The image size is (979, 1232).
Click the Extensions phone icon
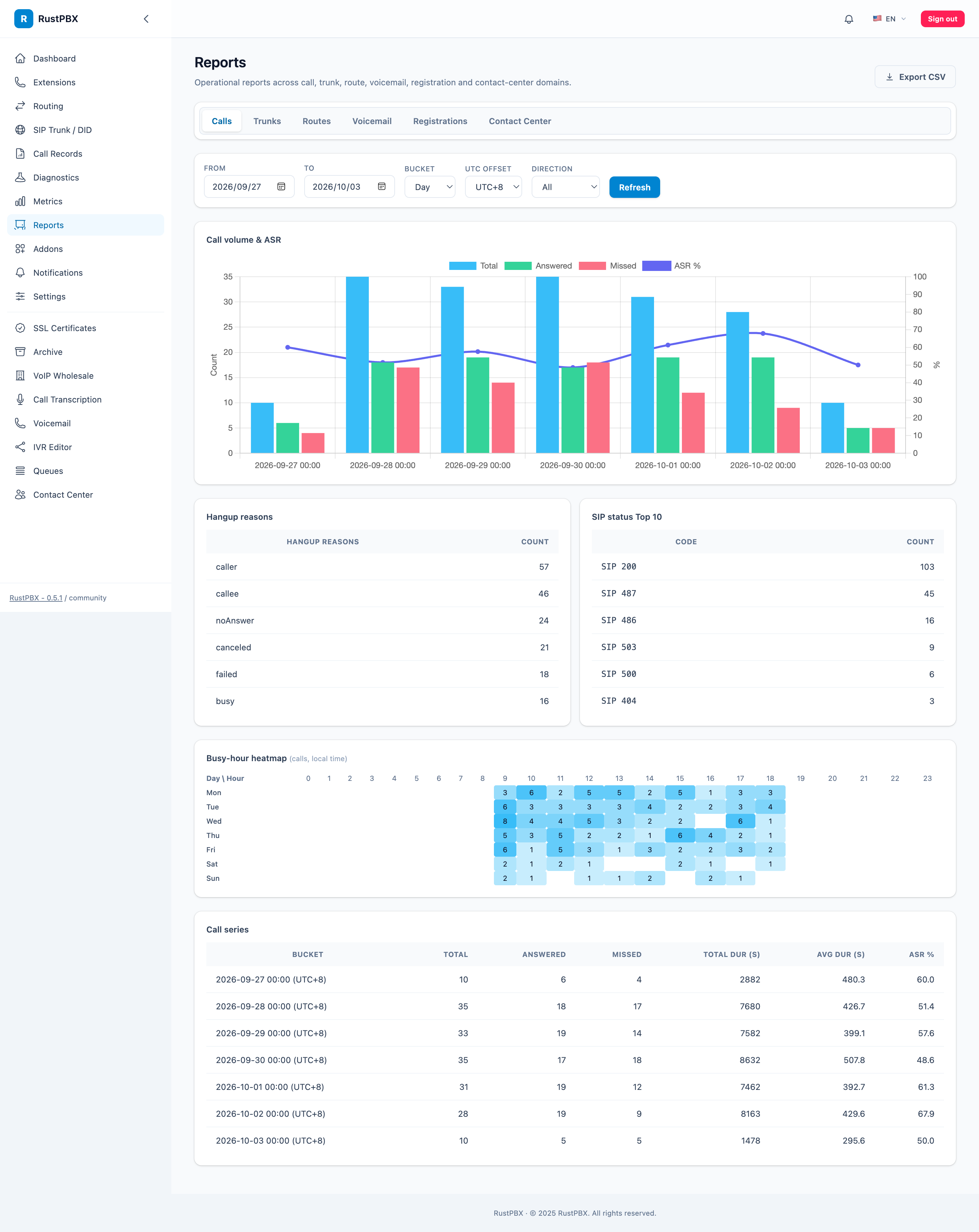20,82
